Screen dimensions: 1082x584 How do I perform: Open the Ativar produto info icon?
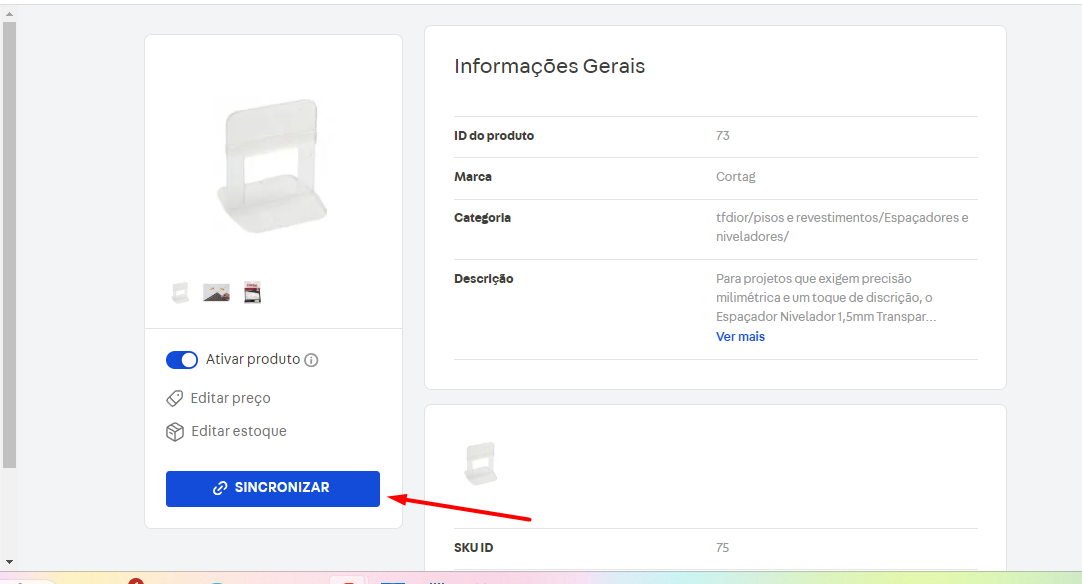click(311, 360)
